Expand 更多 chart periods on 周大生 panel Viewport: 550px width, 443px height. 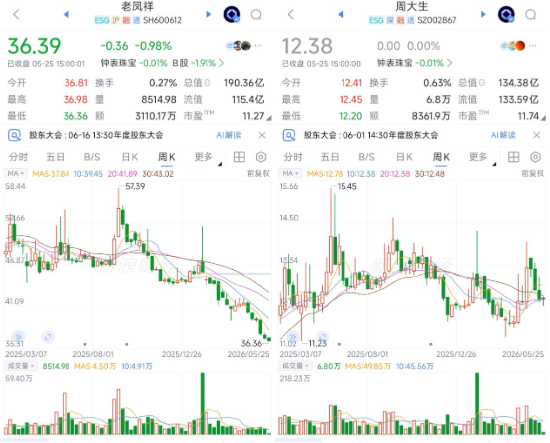point(482,157)
